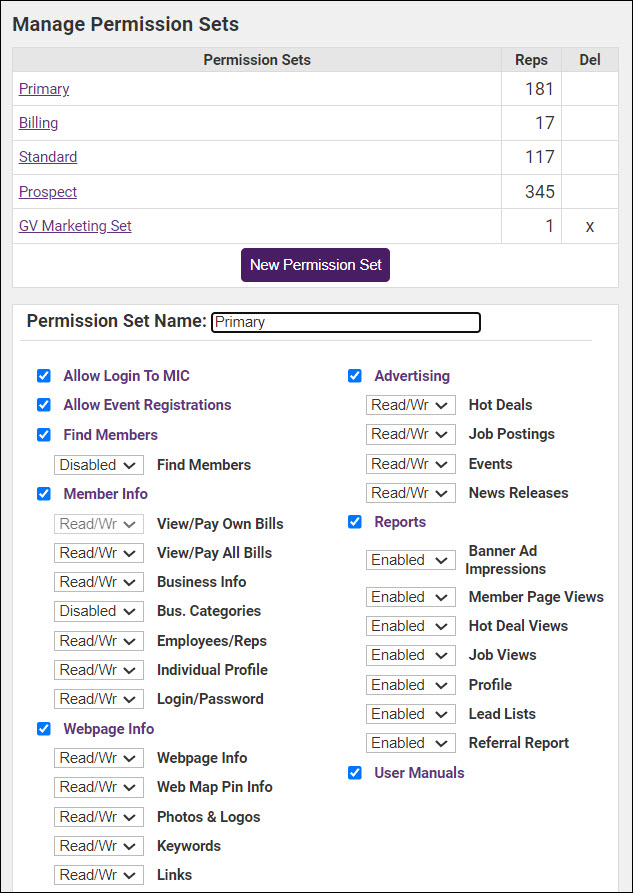Image resolution: width=633 pixels, height=893 pixels.
Task: Uncheck the Webpage Info section checkbox
Action: (x=44, y=729)
